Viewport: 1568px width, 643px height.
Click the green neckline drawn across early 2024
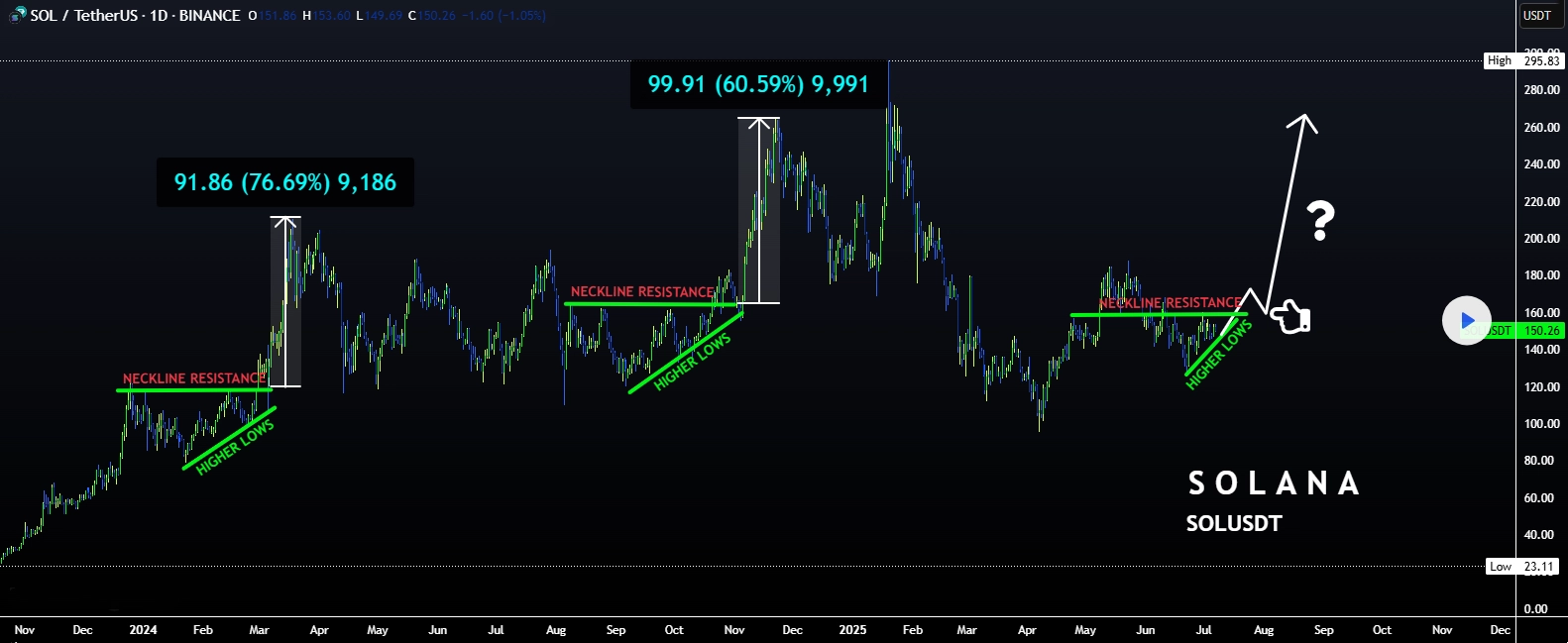pos(194,389)
